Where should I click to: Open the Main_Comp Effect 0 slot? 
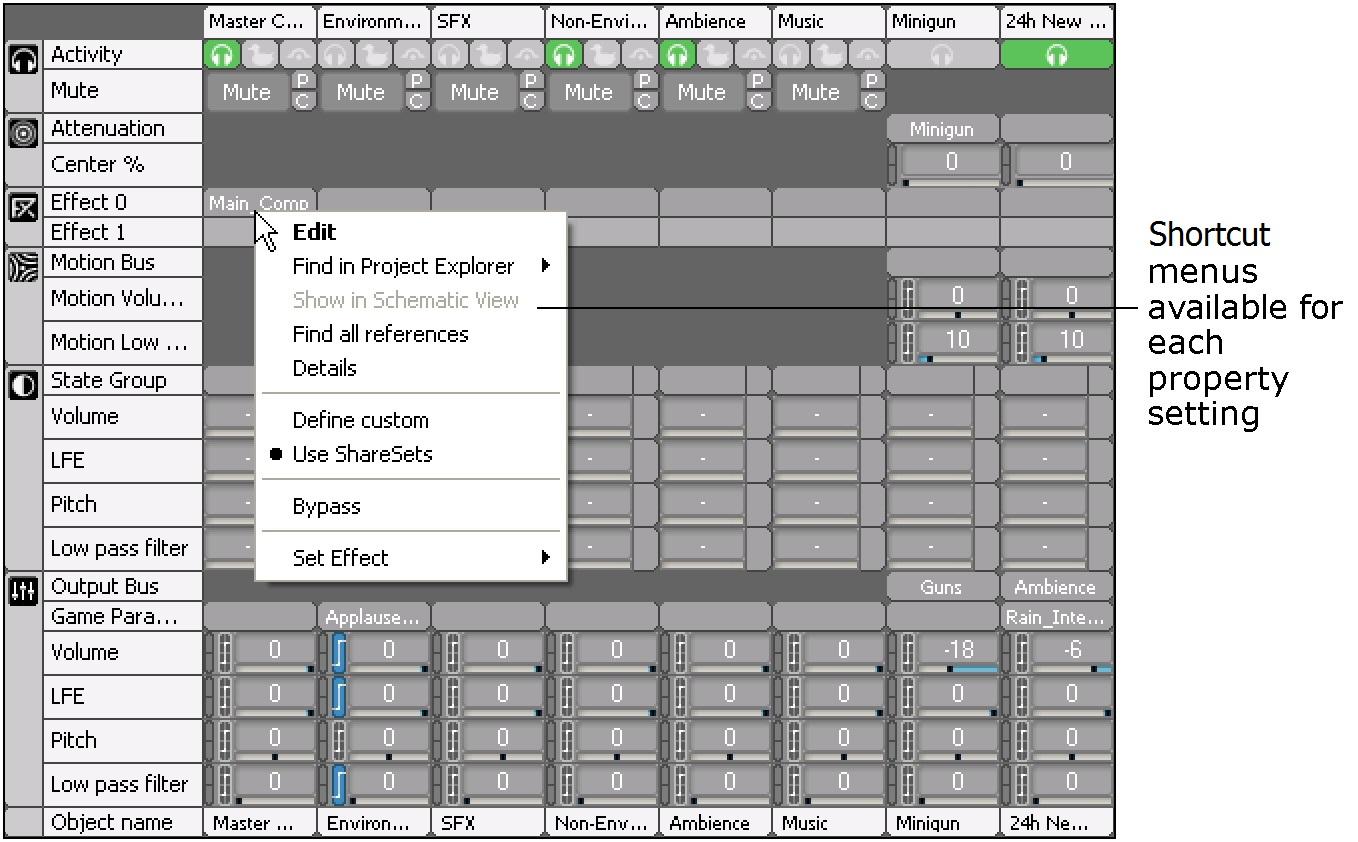(259, 203)
